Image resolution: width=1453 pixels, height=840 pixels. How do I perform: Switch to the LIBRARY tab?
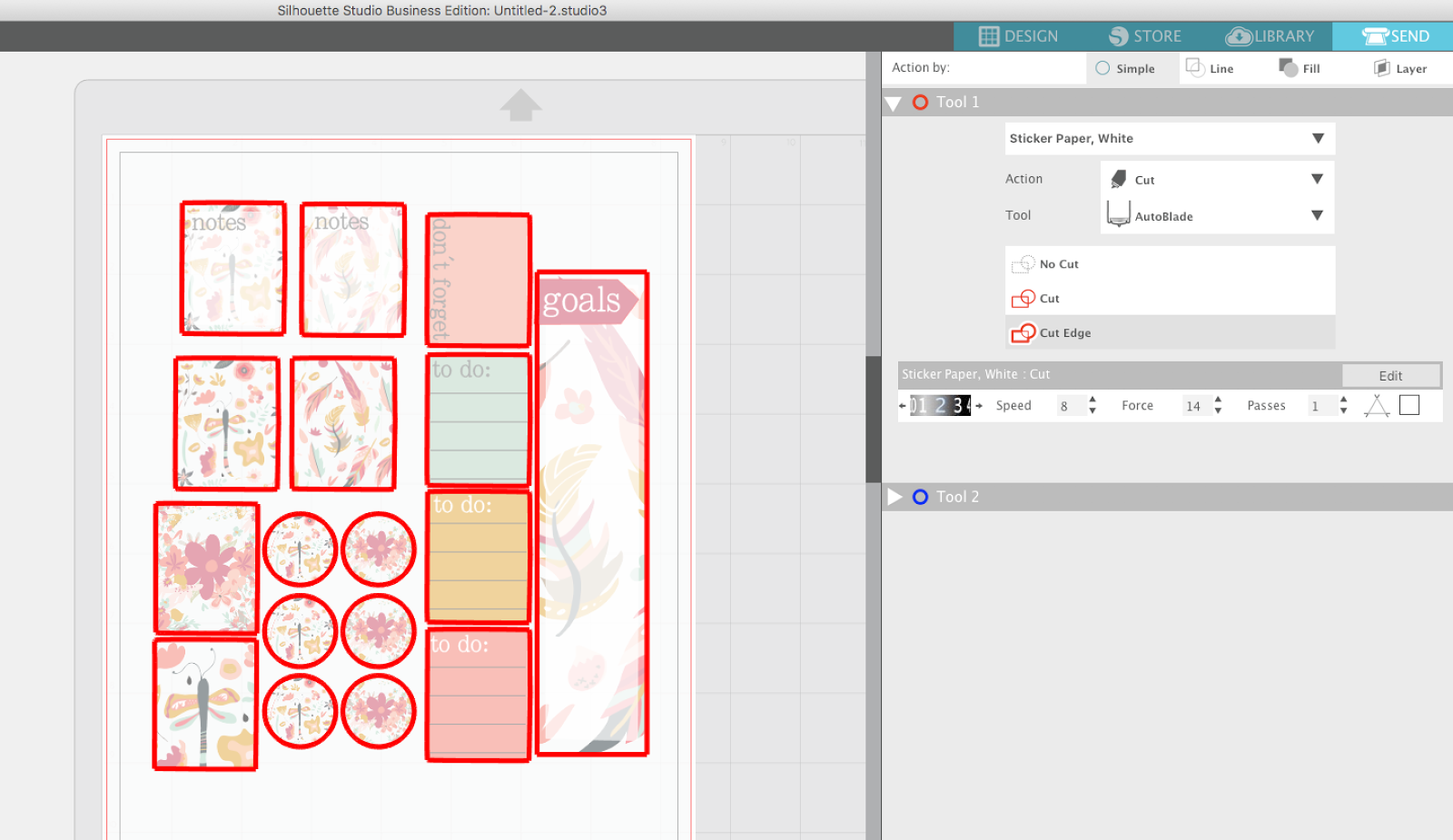coord(1270,36)
